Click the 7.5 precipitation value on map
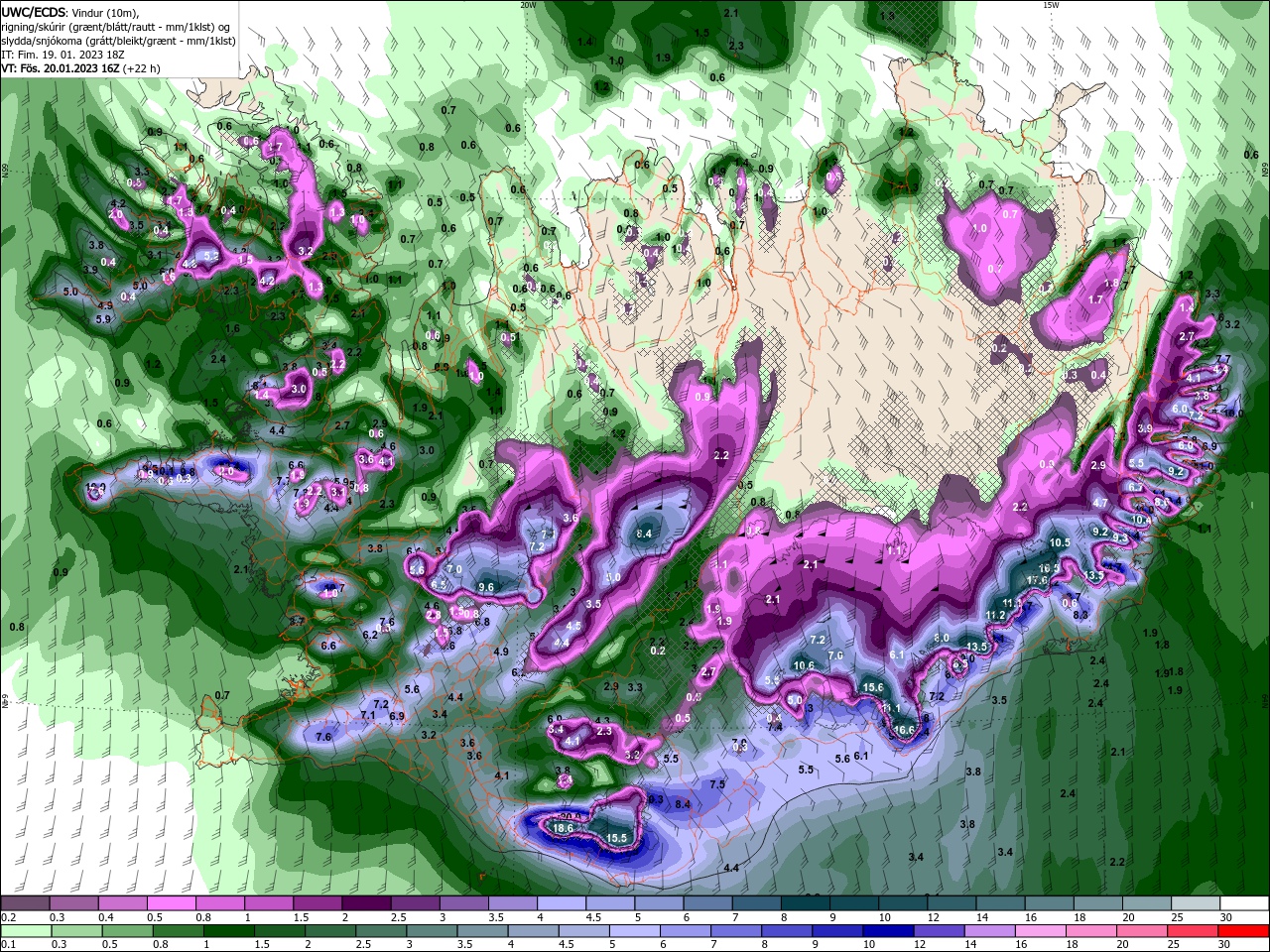The image size is (1270, 952). 717,784
